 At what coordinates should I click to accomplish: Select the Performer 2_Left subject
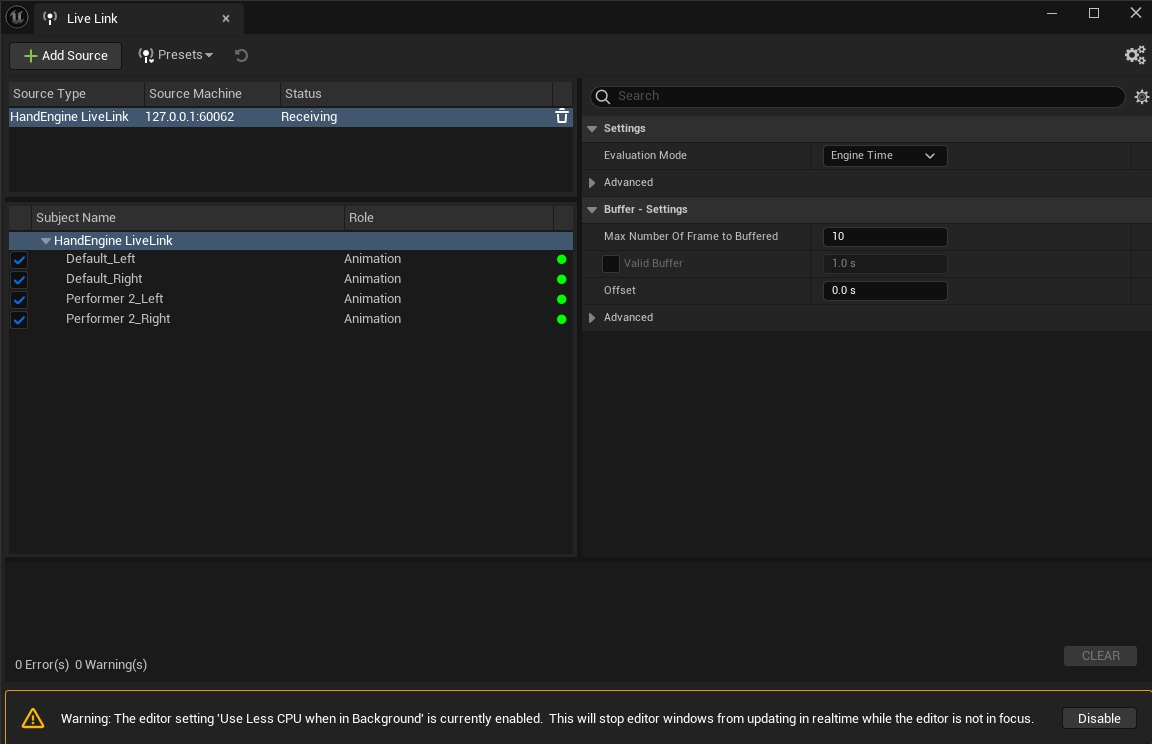pyautogui.click(x=114, y=298)
